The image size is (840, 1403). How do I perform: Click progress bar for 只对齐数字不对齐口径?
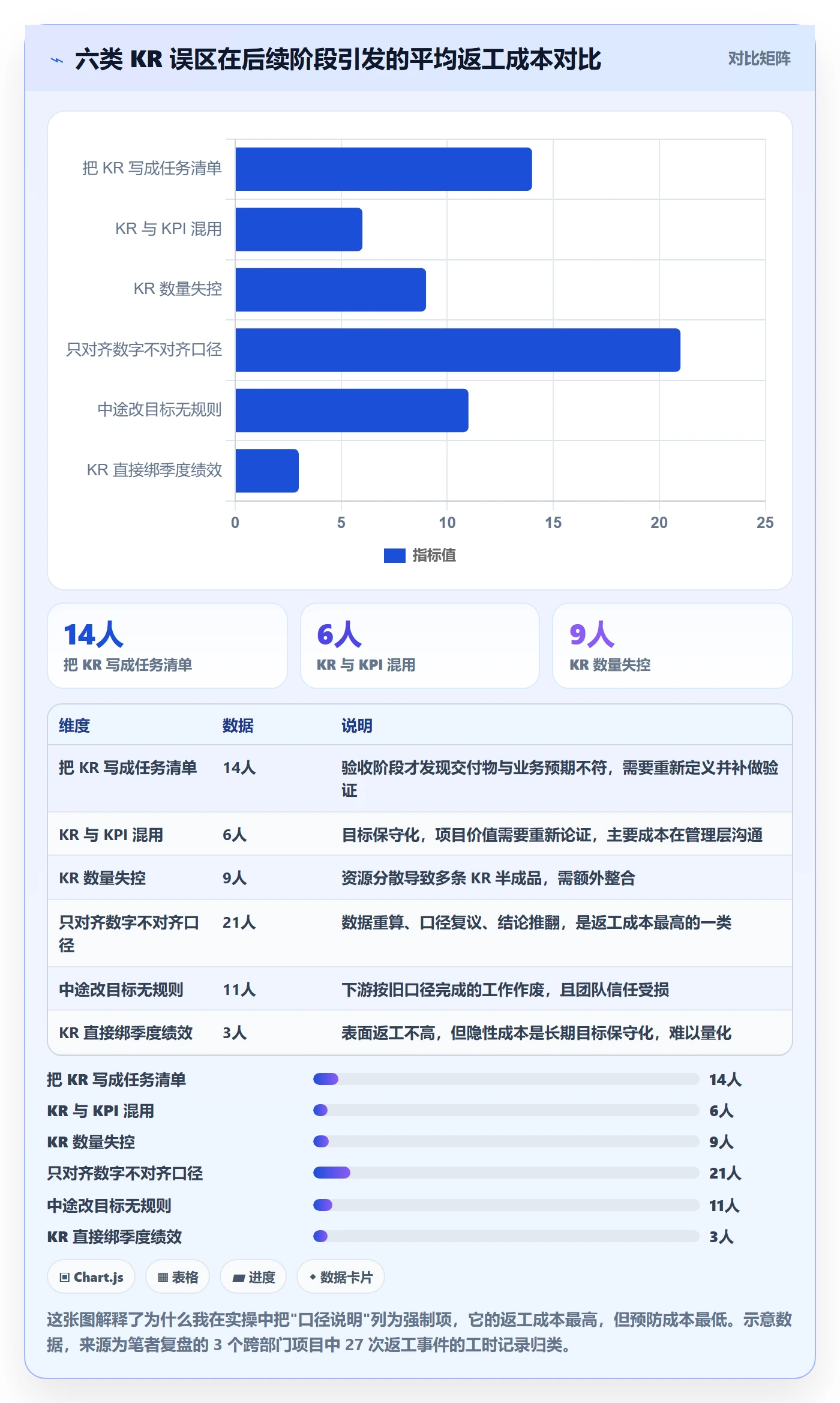point(506,1173)
